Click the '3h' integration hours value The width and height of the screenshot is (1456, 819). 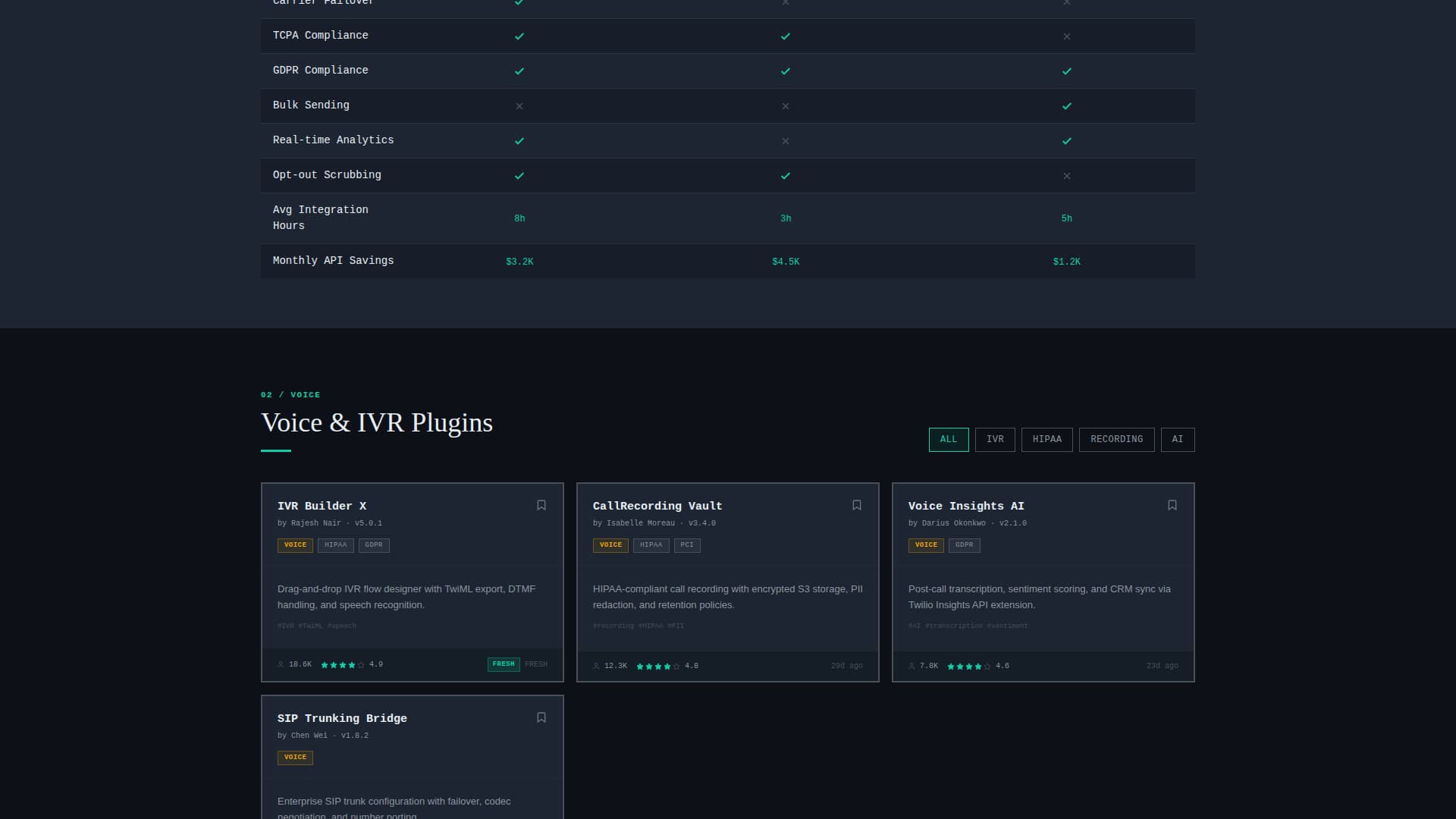click(x=786, y=219)
